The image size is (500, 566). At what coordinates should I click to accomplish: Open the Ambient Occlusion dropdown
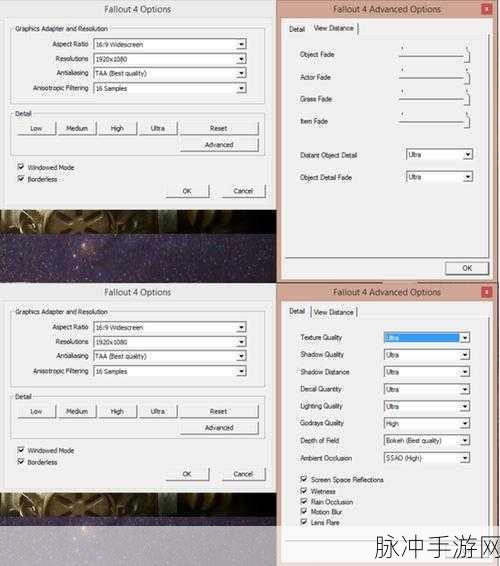tap(427, 458)
